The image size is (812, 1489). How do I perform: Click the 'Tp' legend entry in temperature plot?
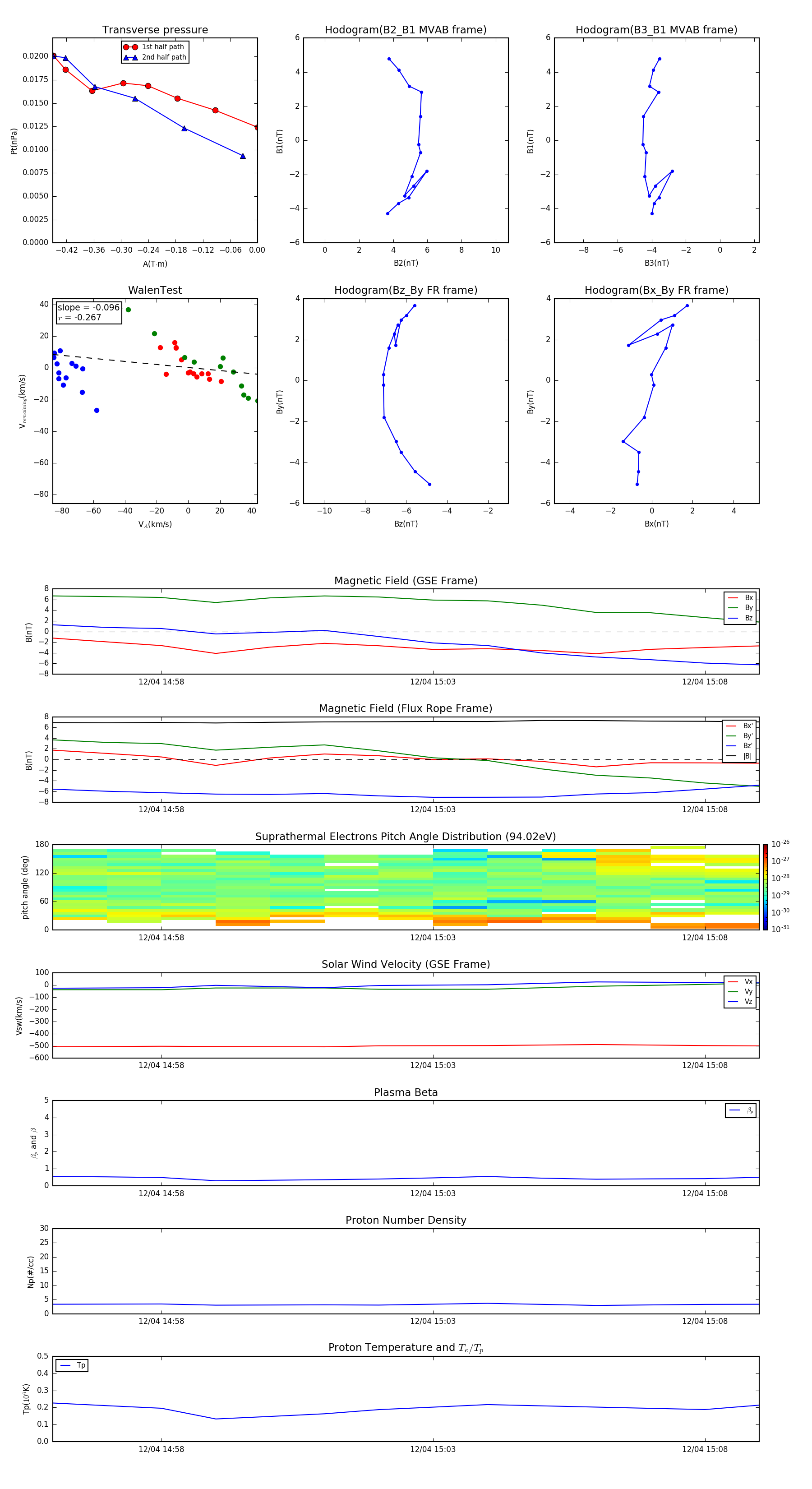[72, 1365]
